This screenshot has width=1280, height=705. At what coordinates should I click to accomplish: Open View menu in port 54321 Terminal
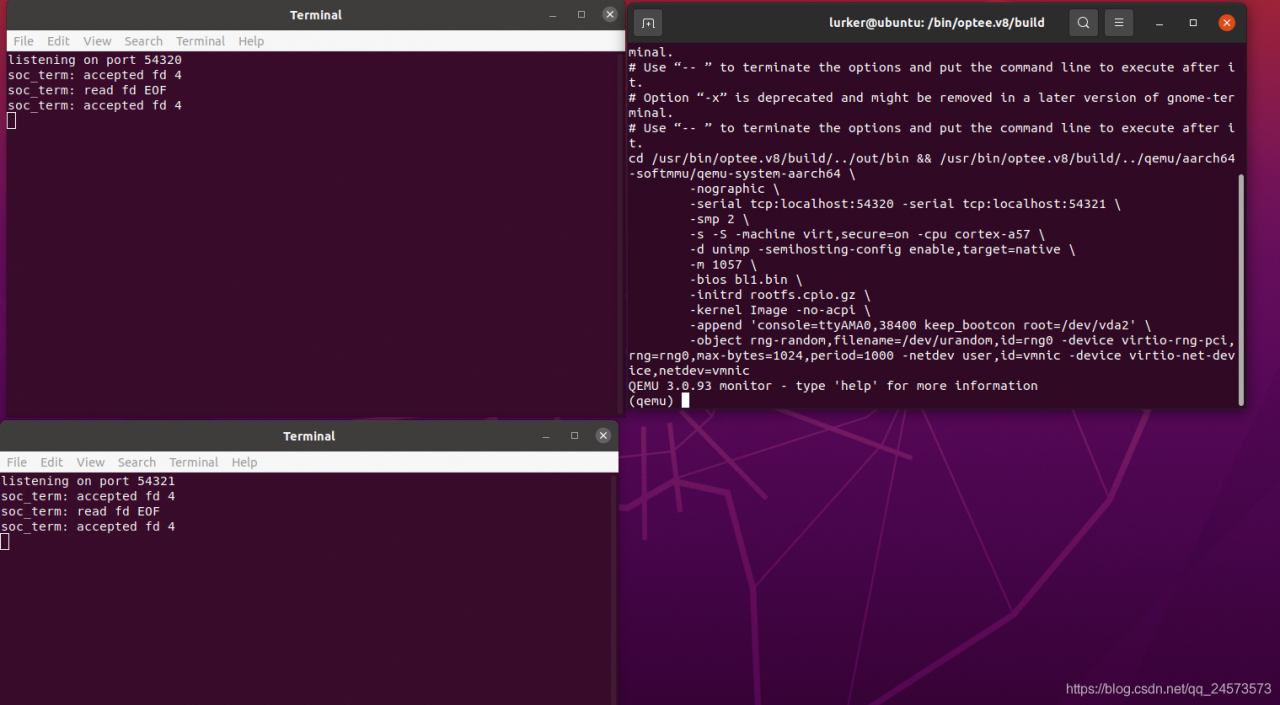click(x=90, y=462)
